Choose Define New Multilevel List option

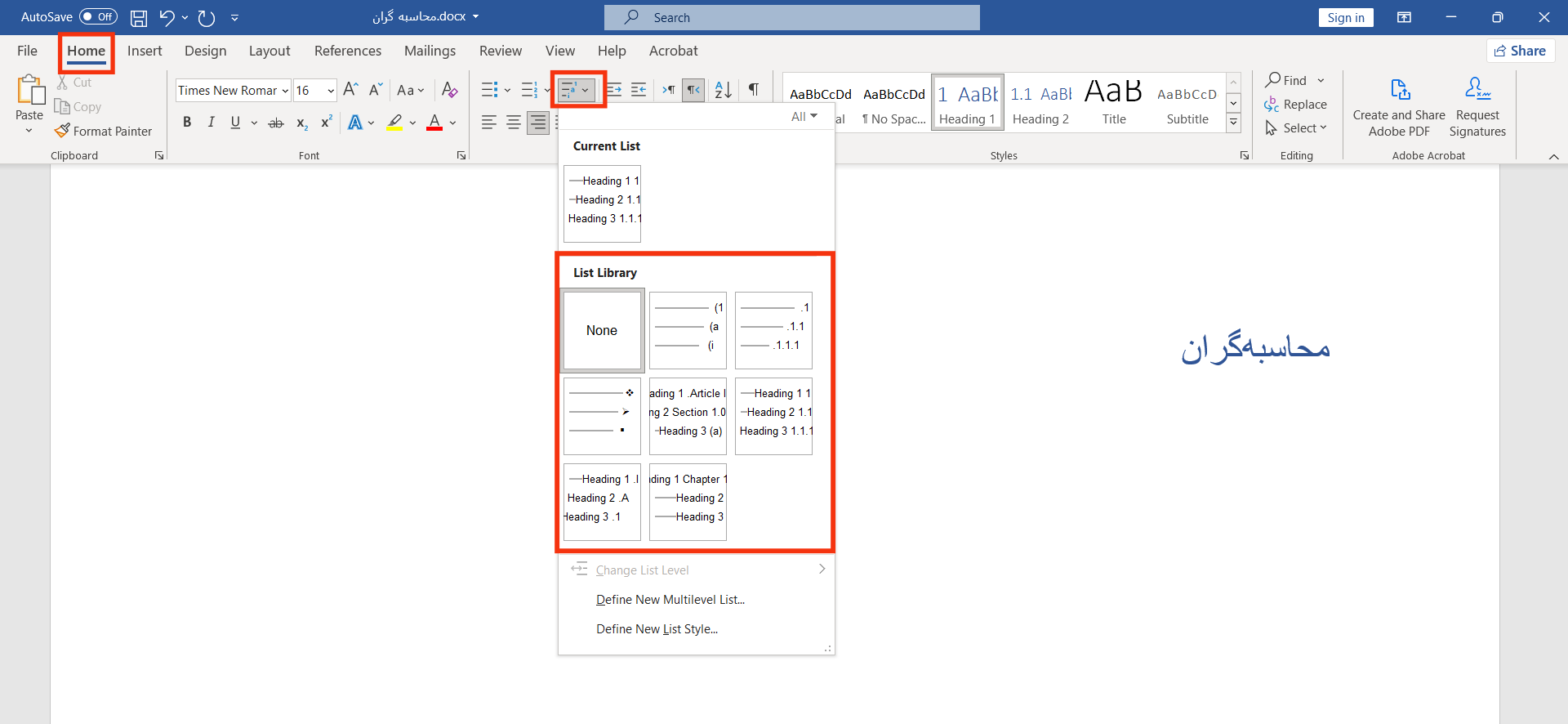[670, 600]
